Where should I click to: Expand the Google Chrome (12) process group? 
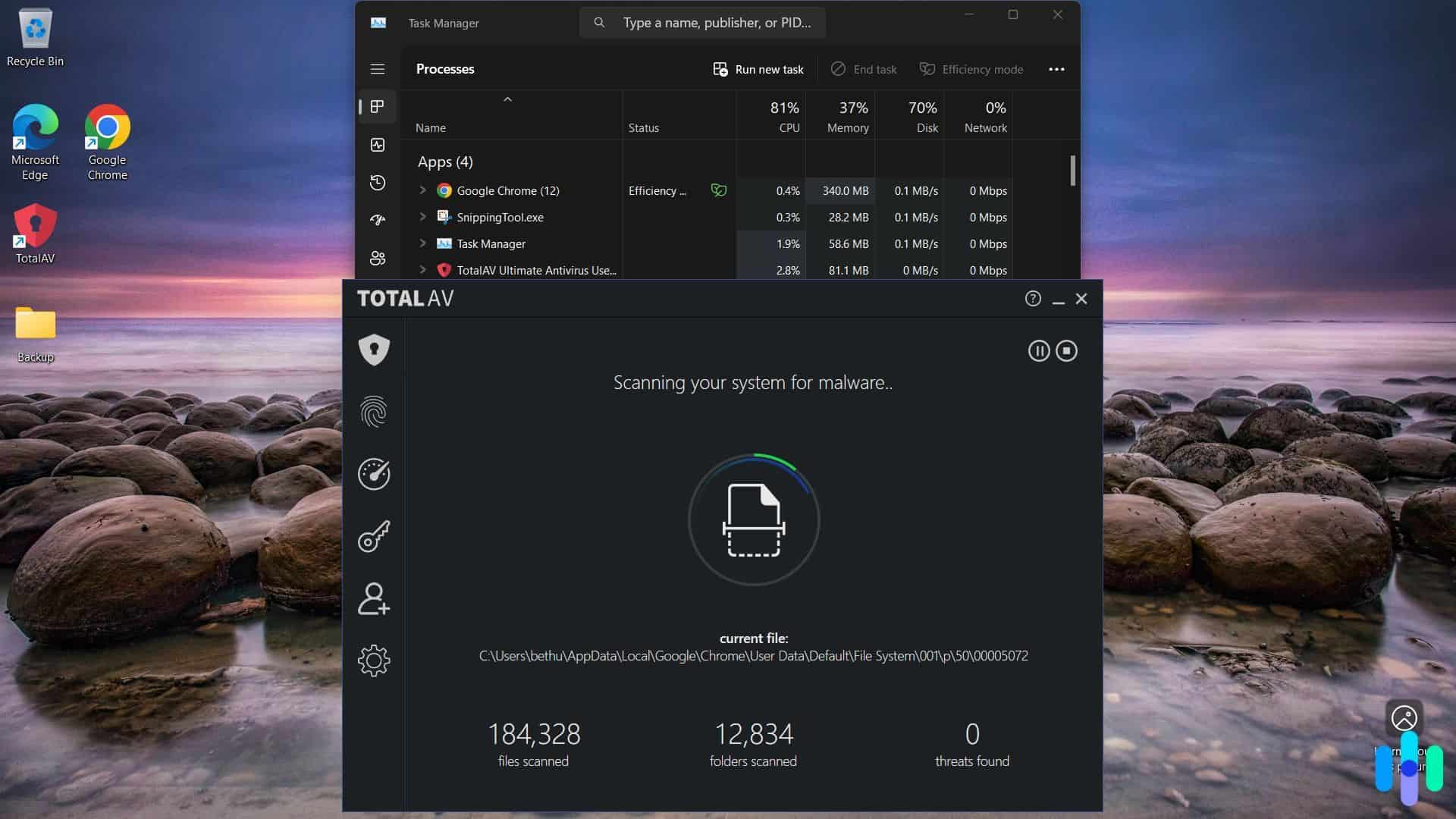point(423,190)
